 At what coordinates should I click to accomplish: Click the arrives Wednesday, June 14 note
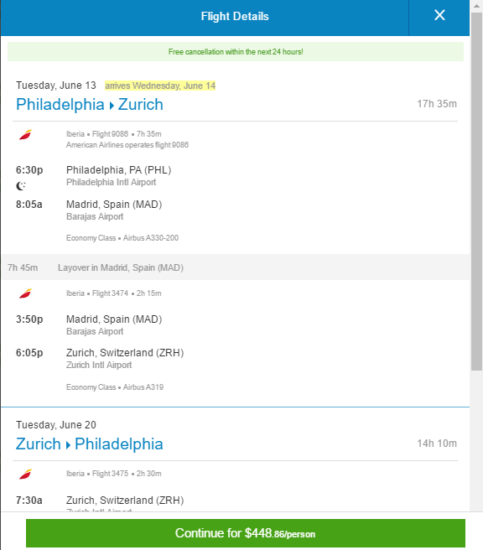point(160,86)
